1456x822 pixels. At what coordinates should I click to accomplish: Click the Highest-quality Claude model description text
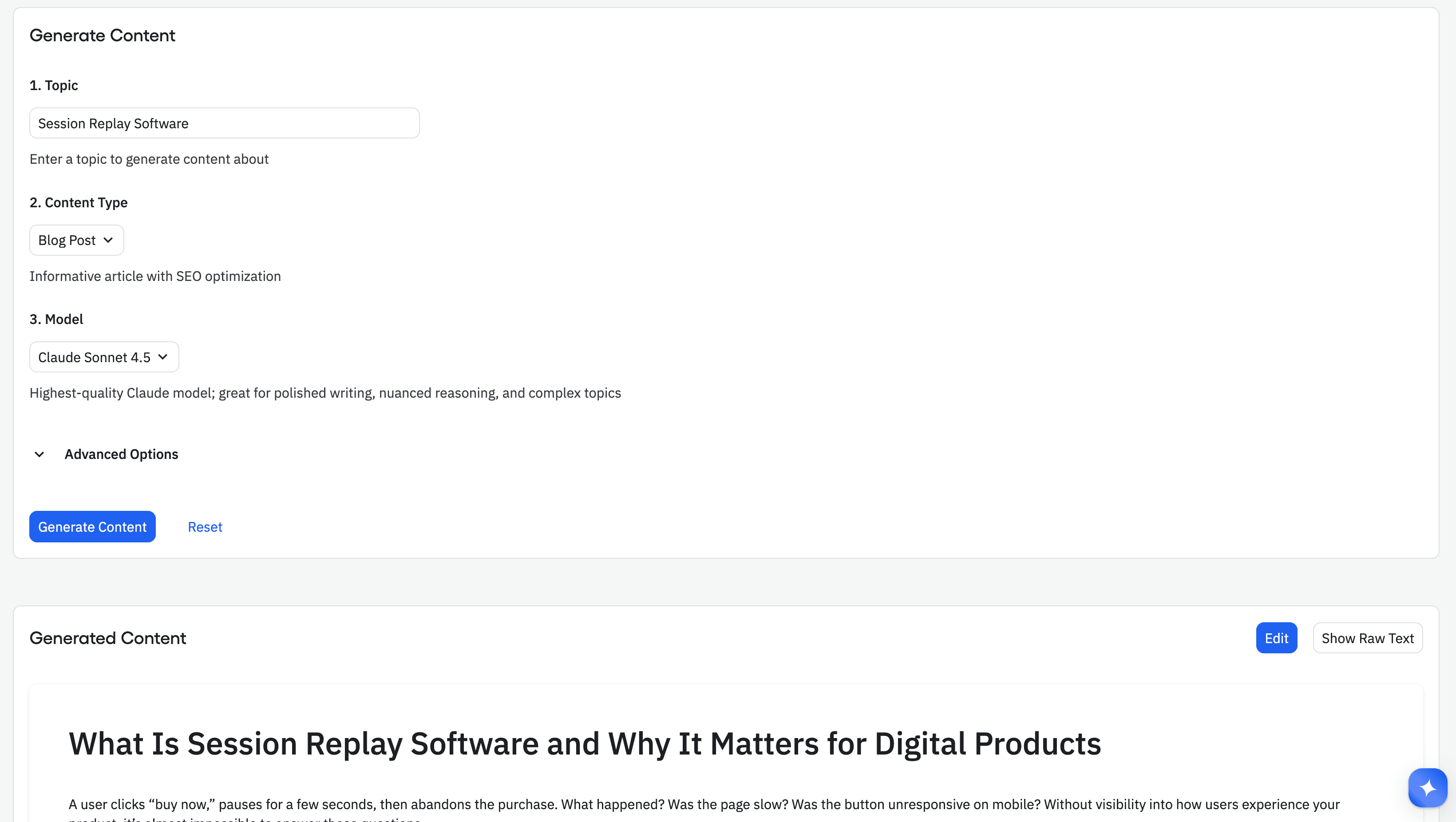325,393
